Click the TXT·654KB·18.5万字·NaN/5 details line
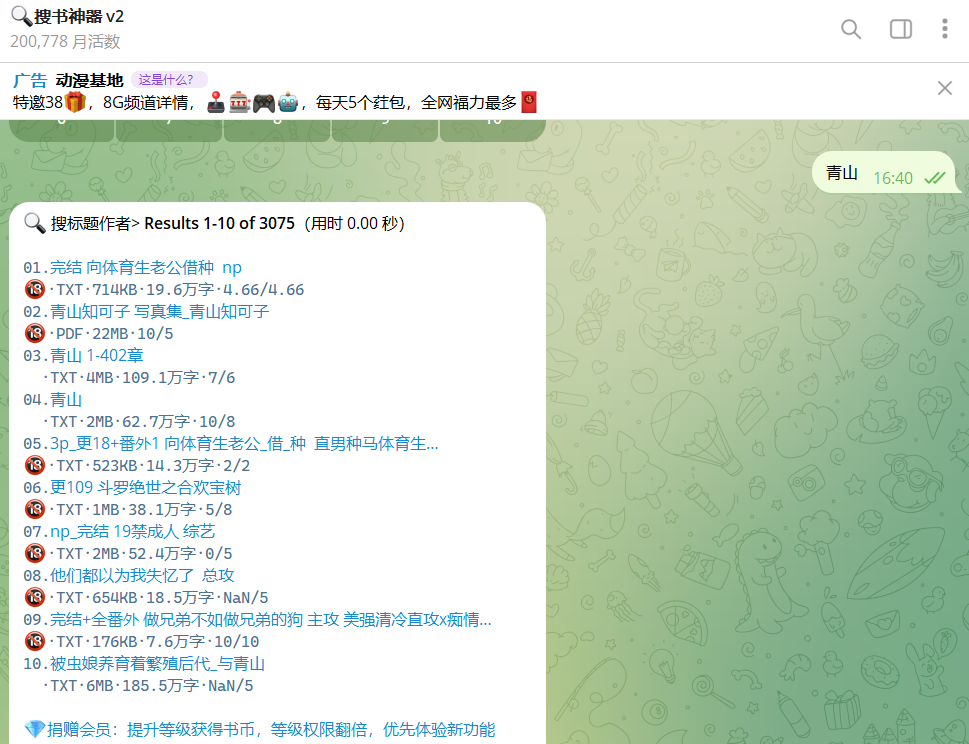The image size is (969, 744). coord(159,598)
